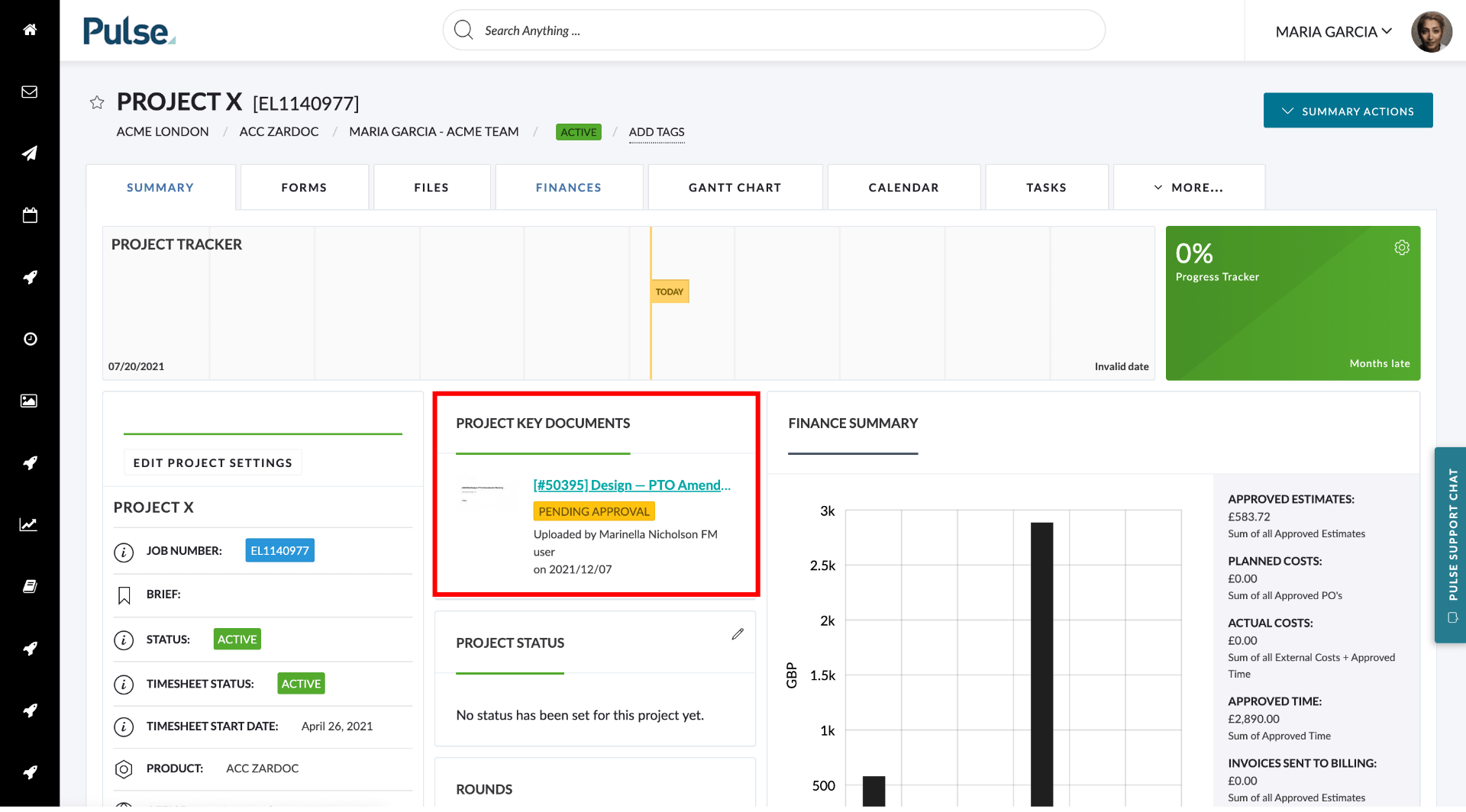Open the image gallery sidebar icon

30,401
